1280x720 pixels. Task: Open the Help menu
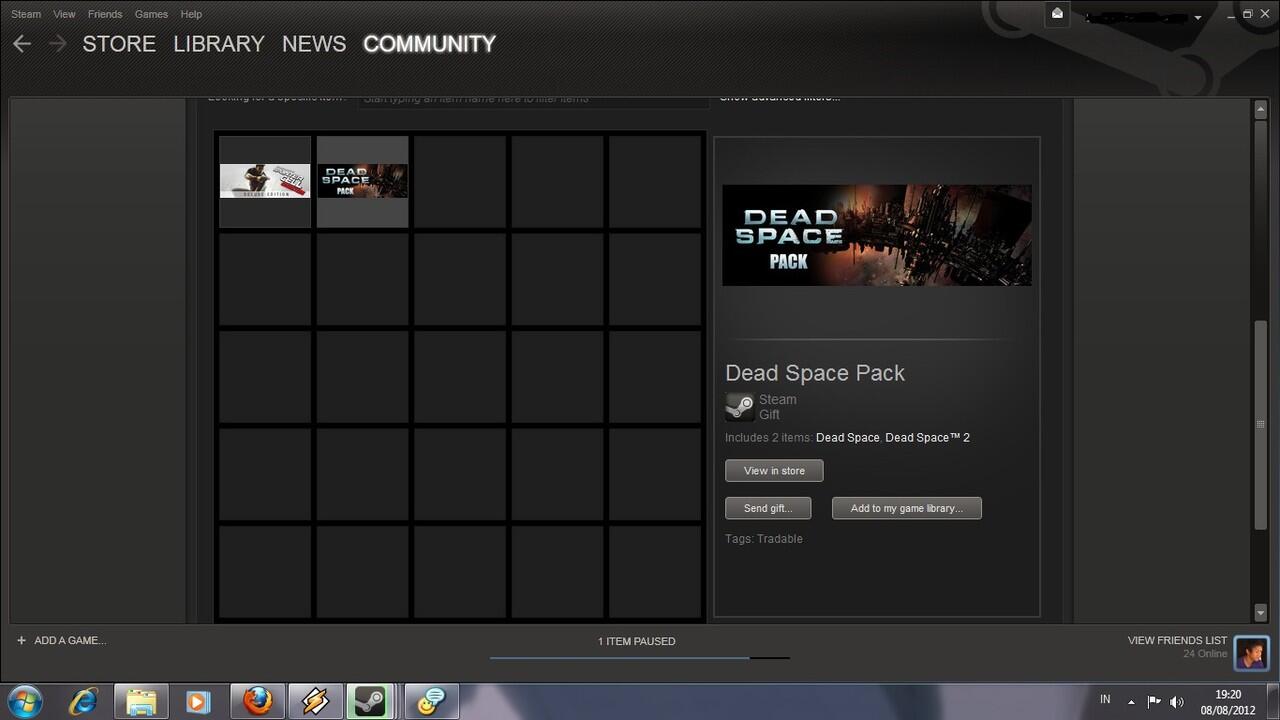pyautogui.click(x=191, y=14)
